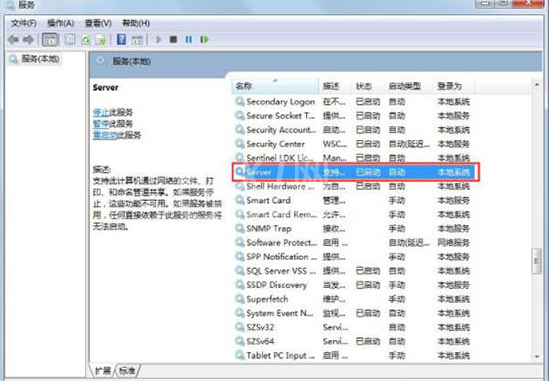Image resolution: width=549 pixels, height=381 pixels.
Task: Click the gear icon beside Secure Socket T...
Action: pyautogui.click(x=240, y=116)
